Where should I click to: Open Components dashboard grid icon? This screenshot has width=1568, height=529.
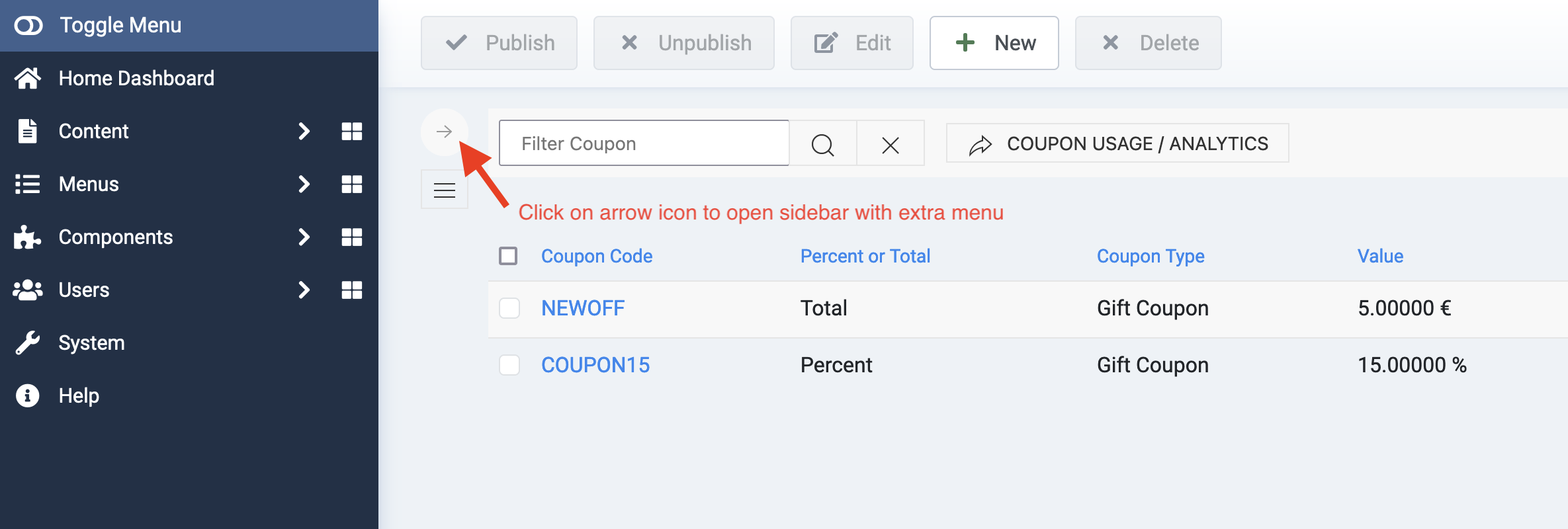(x=351, y=237)
